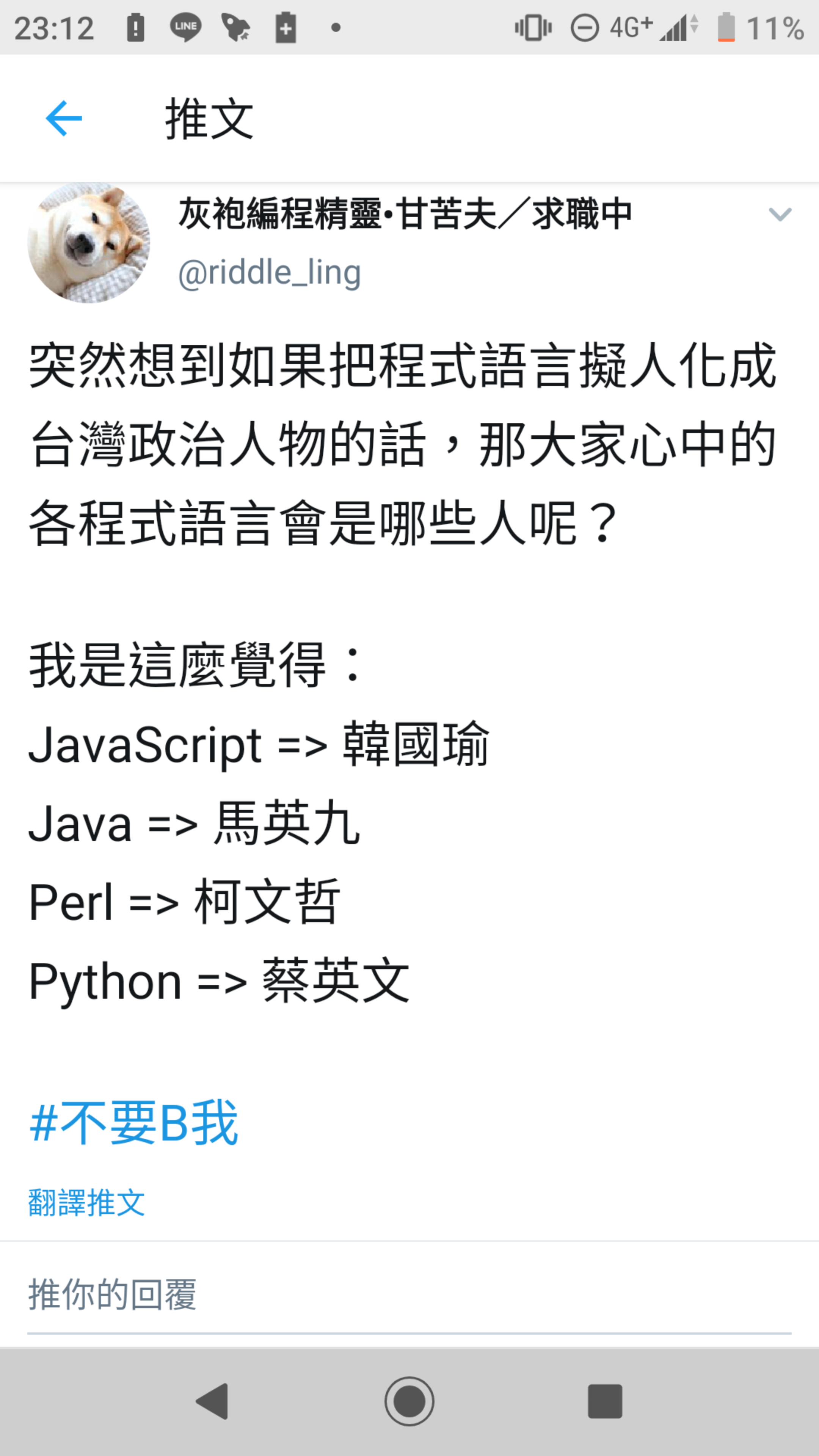Open the Shiba dog profile avatar

(89, 243)
